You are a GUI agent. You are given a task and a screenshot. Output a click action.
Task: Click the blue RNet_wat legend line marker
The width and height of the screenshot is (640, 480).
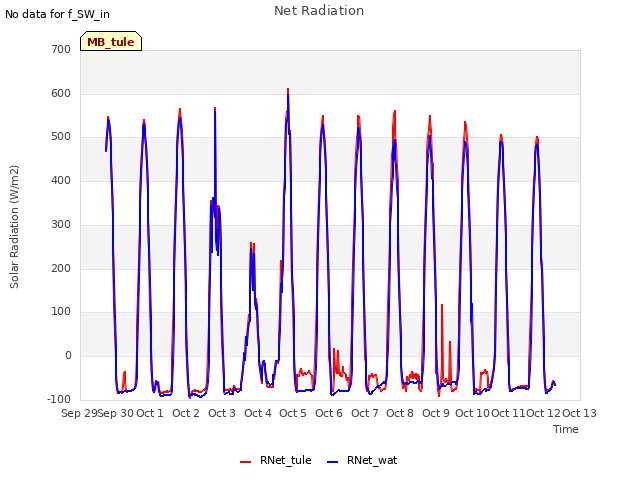point(333,462)
